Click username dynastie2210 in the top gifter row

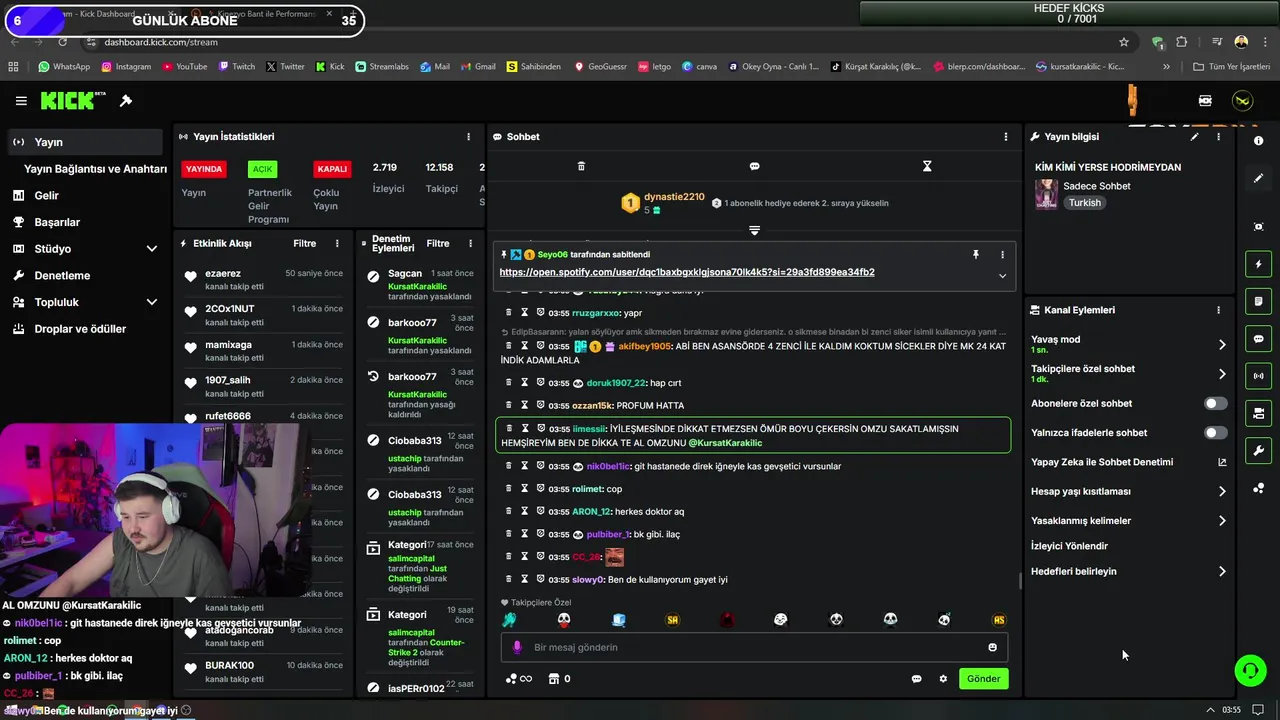674,197
